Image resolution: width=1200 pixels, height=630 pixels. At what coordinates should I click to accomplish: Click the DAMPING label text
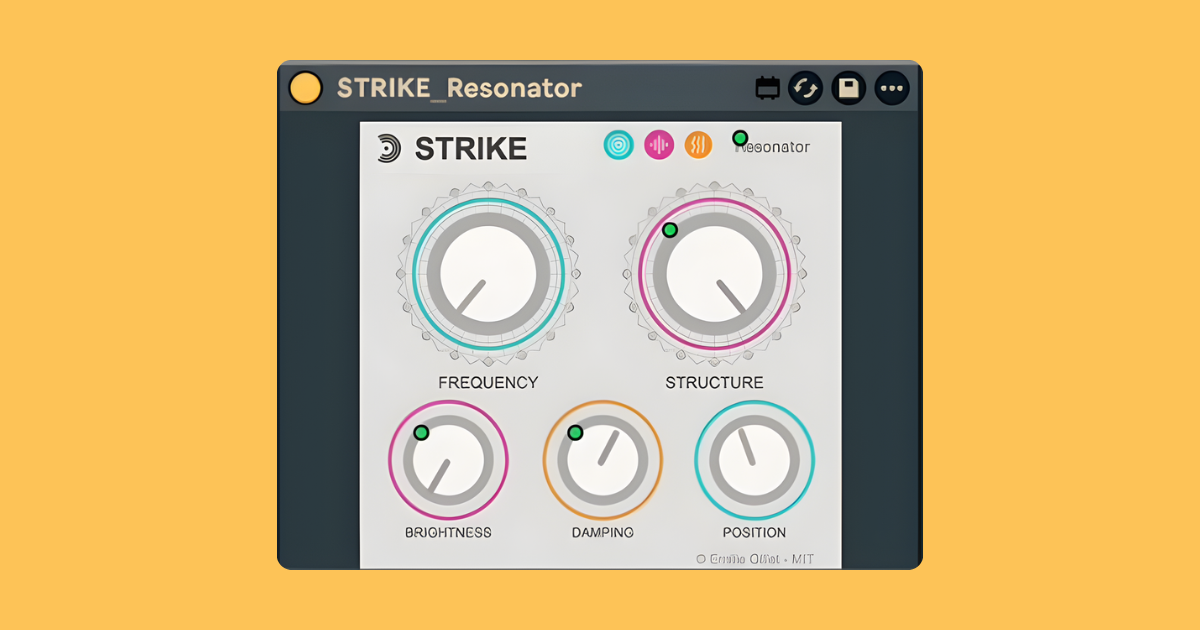(x=602, y=532)
